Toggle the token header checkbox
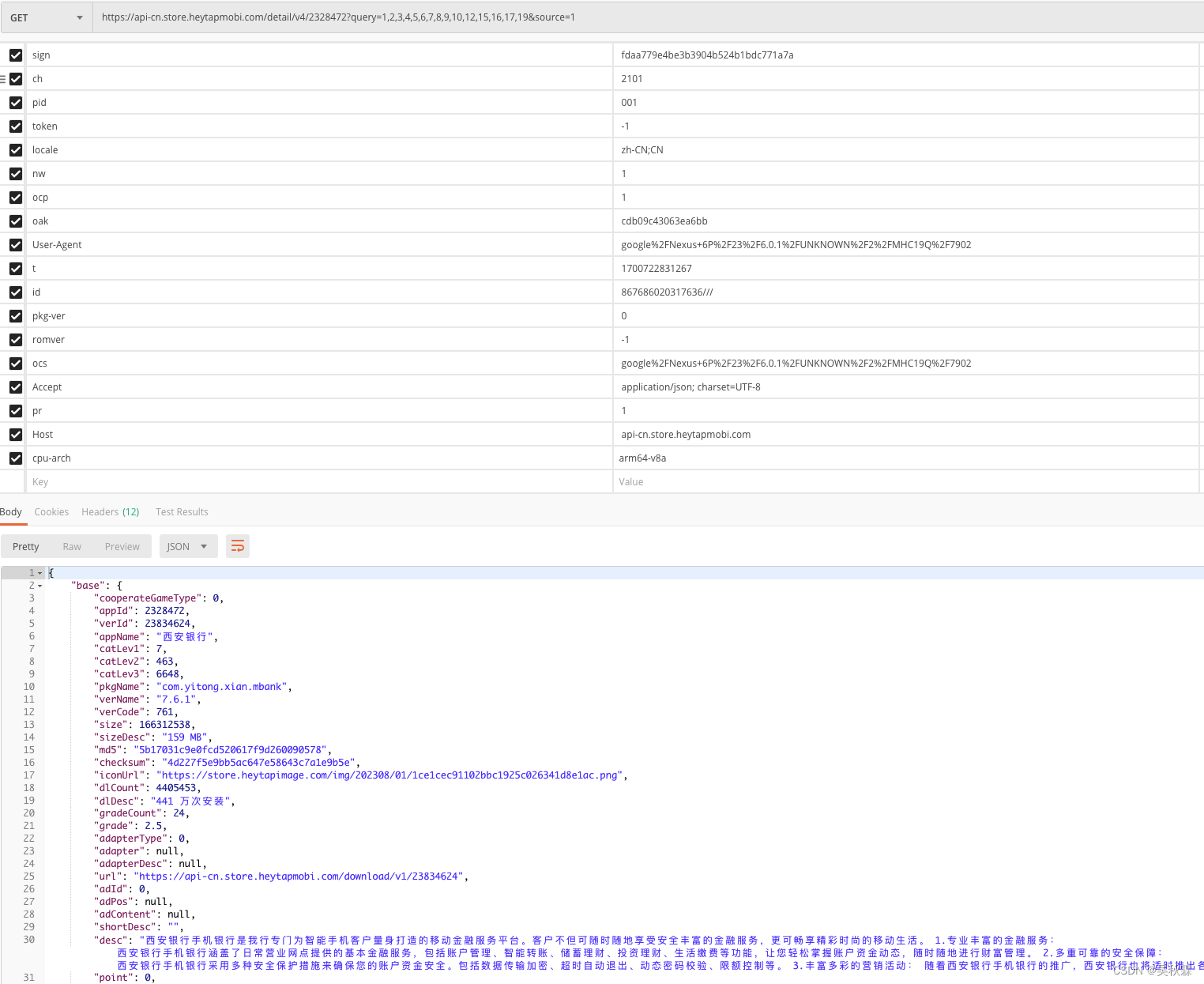The width and height of the screenshot is (1204, 984). pyautogui.click(x=16, y=126)
